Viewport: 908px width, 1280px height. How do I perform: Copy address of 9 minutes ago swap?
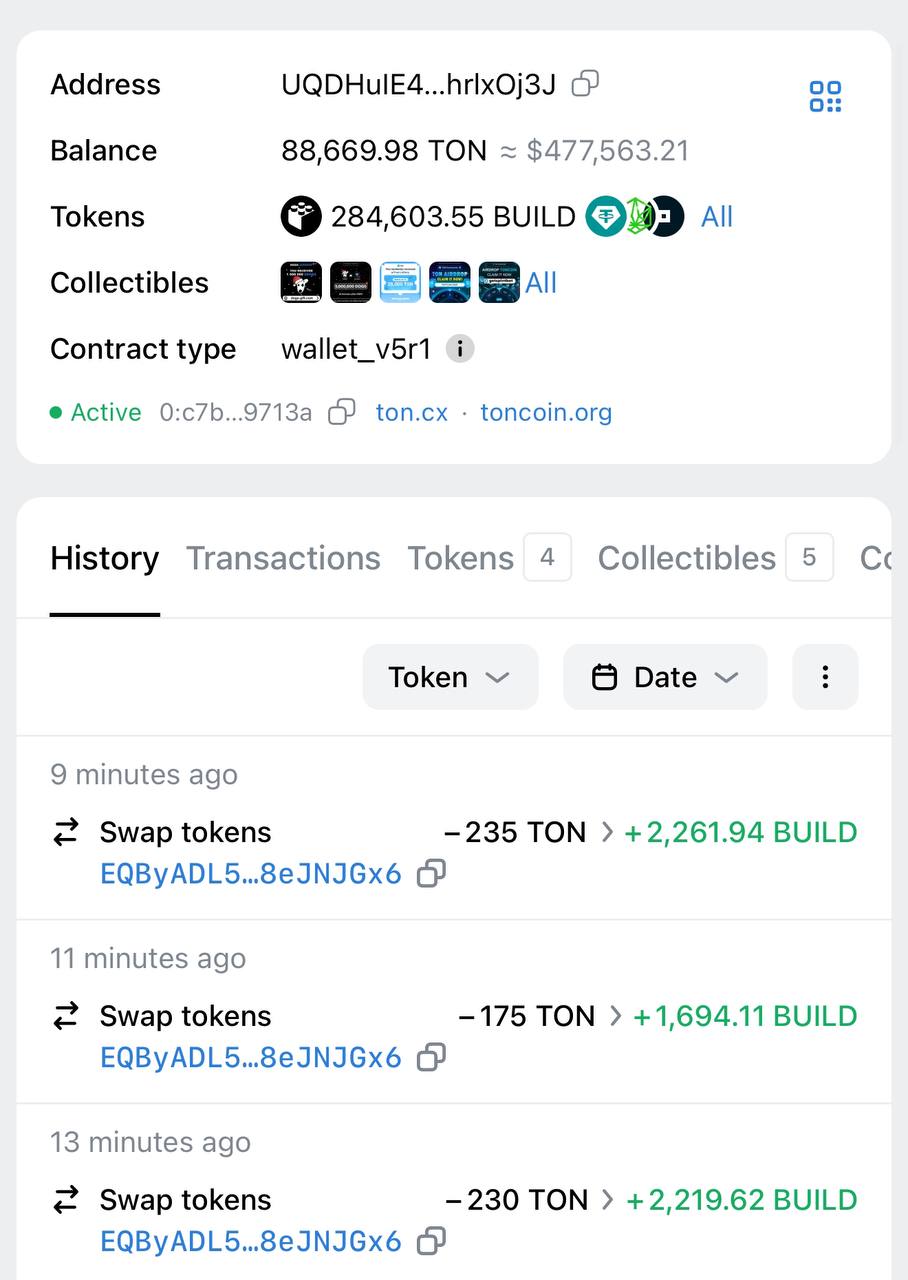point(431,874)
